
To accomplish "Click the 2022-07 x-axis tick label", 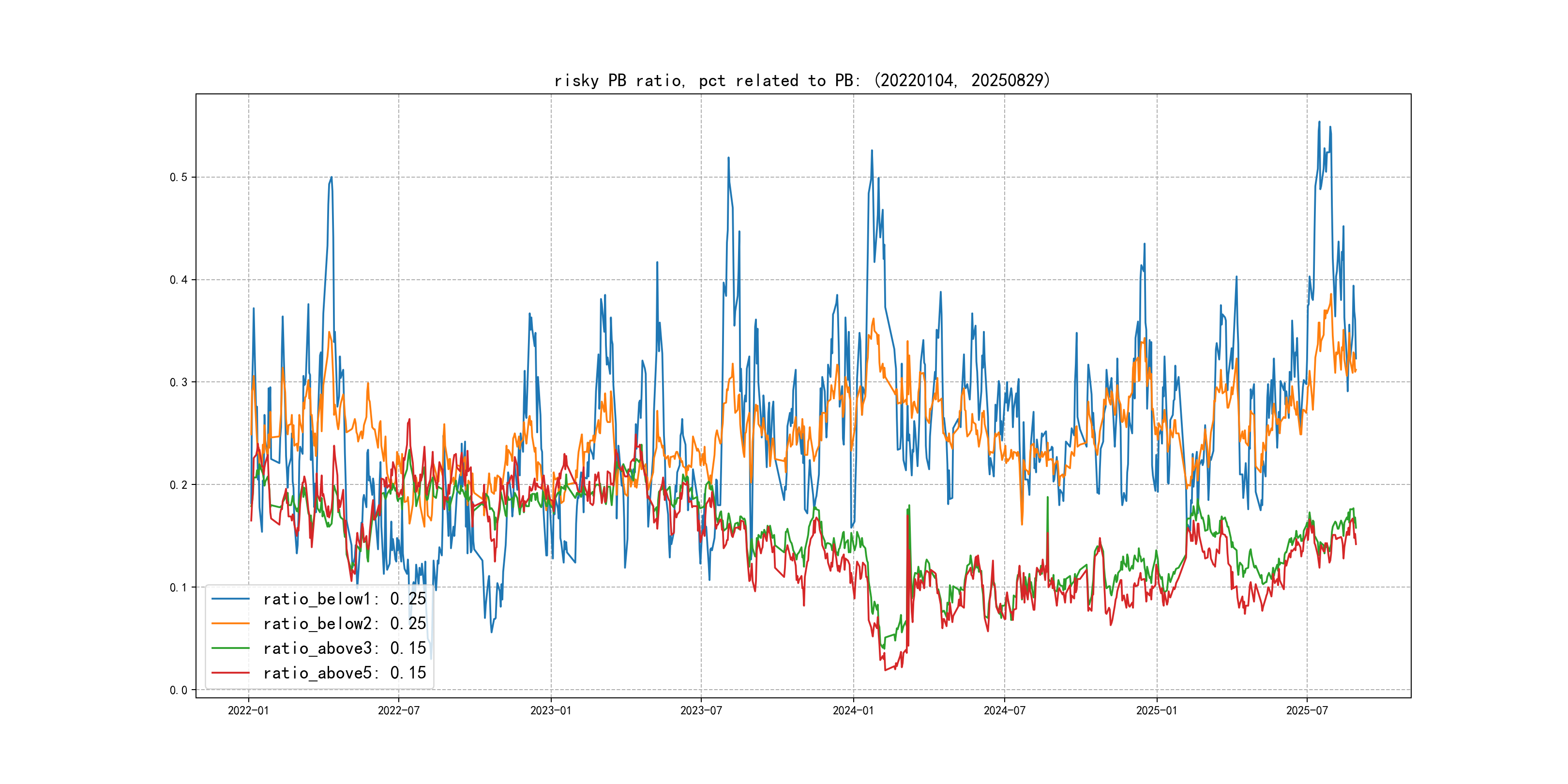I will tap(399, 710).
